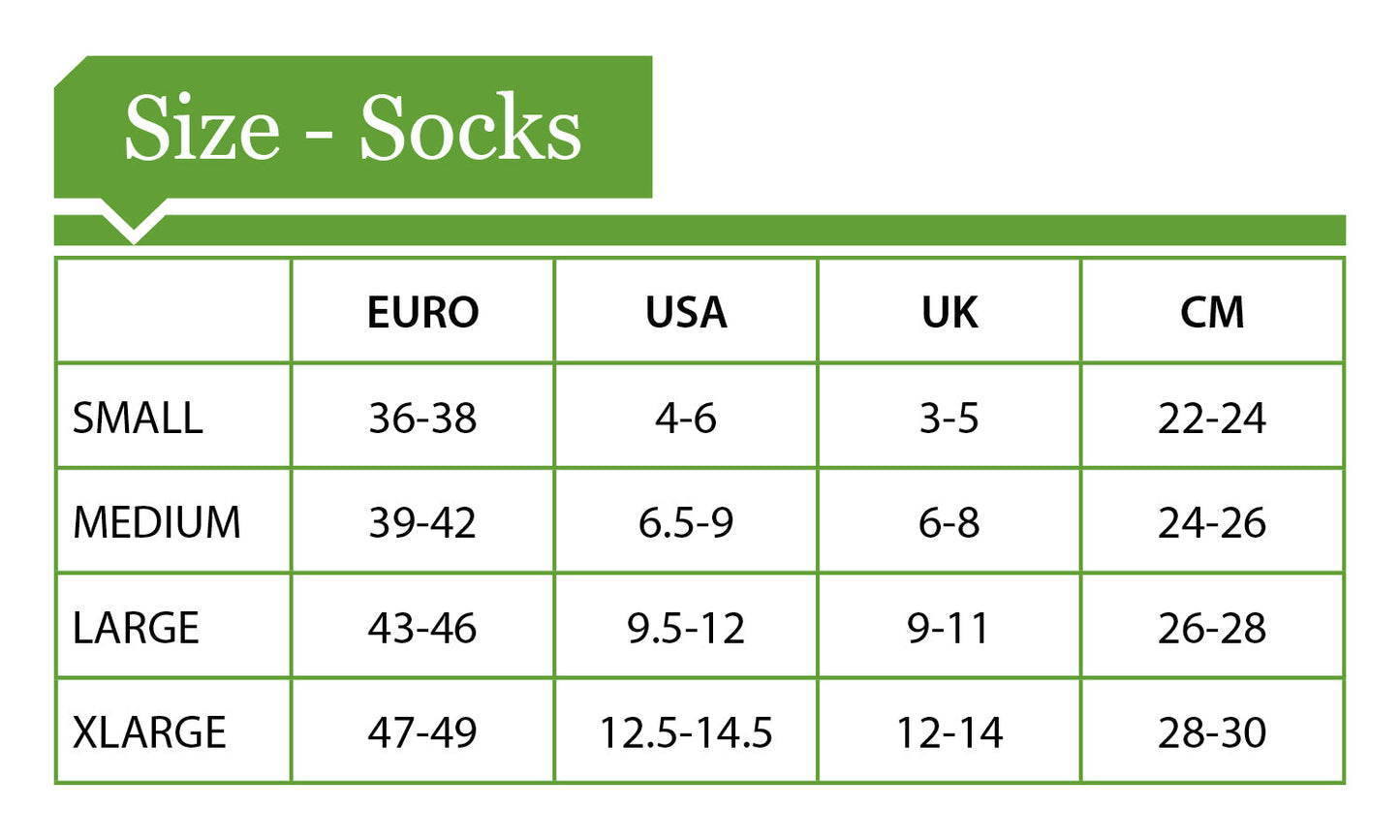Image resolution: width=1400 pixels, height=840 pixels.
Task: Select the 24-26 CM size cell
Action: pos(1212,523)
